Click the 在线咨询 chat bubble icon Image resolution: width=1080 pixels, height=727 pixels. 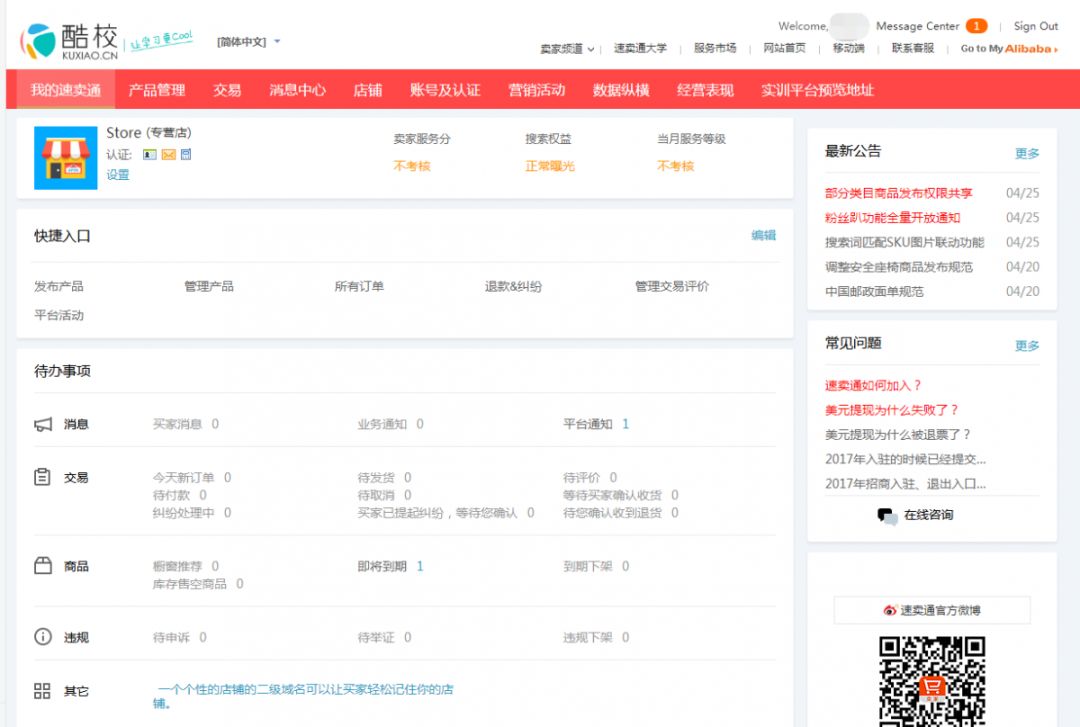tap(887, 515)
